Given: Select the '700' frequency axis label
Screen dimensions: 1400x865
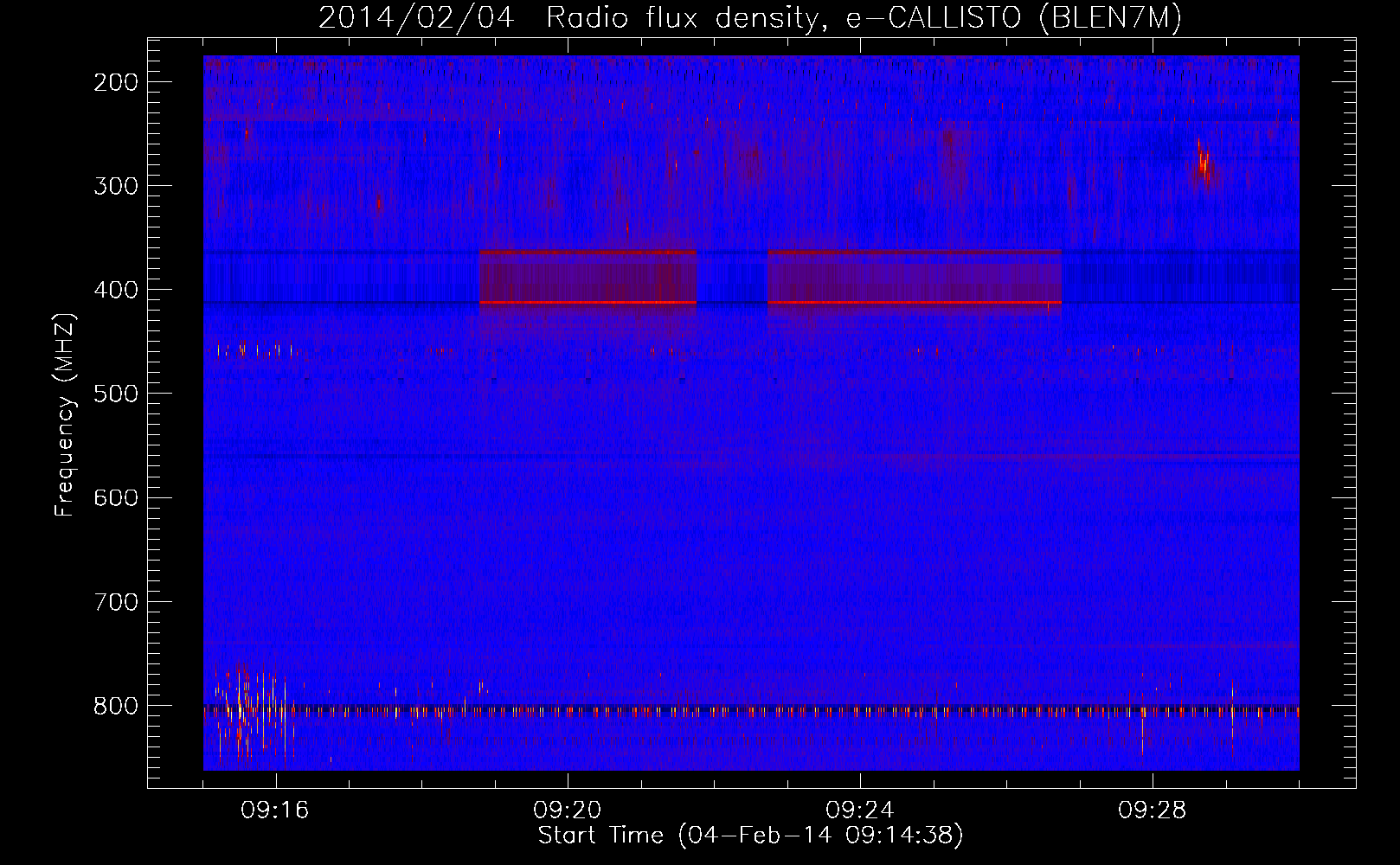Looking at the screenshot, I should [x=116, y=601].
